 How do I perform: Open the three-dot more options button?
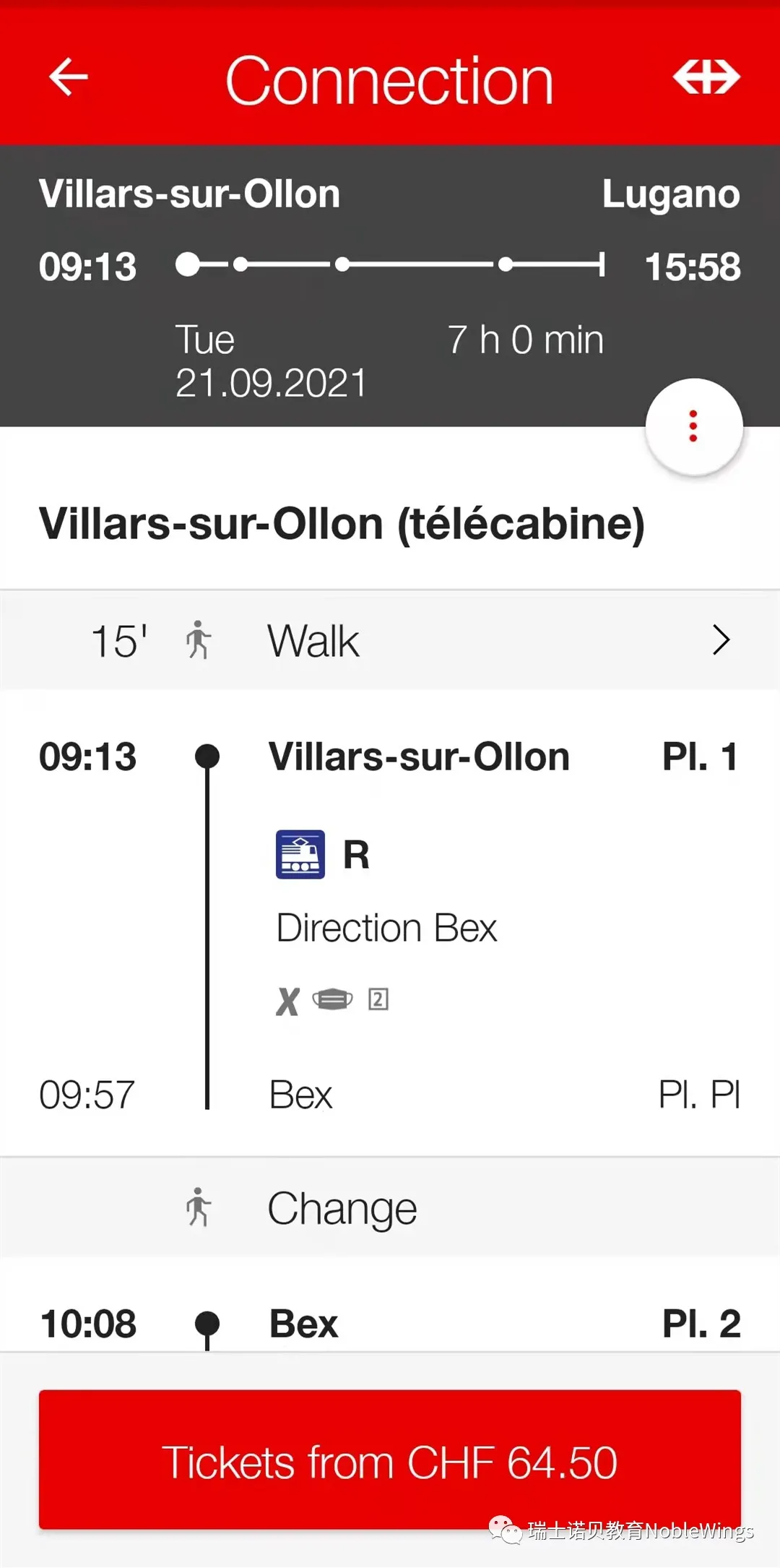[693, 426]
